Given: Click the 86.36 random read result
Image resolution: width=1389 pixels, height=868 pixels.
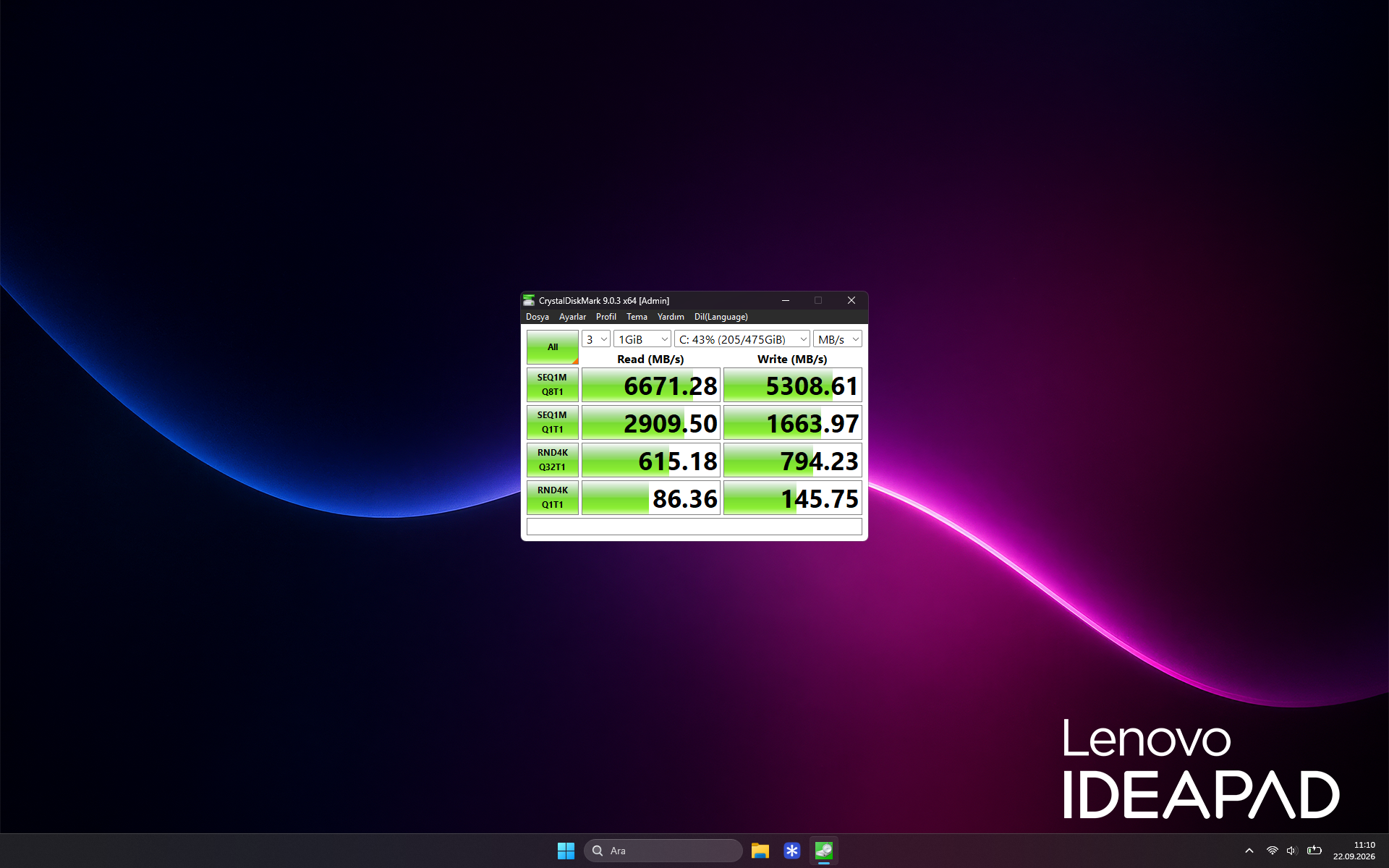Looking at the screenshot, I should coord(651,498).
